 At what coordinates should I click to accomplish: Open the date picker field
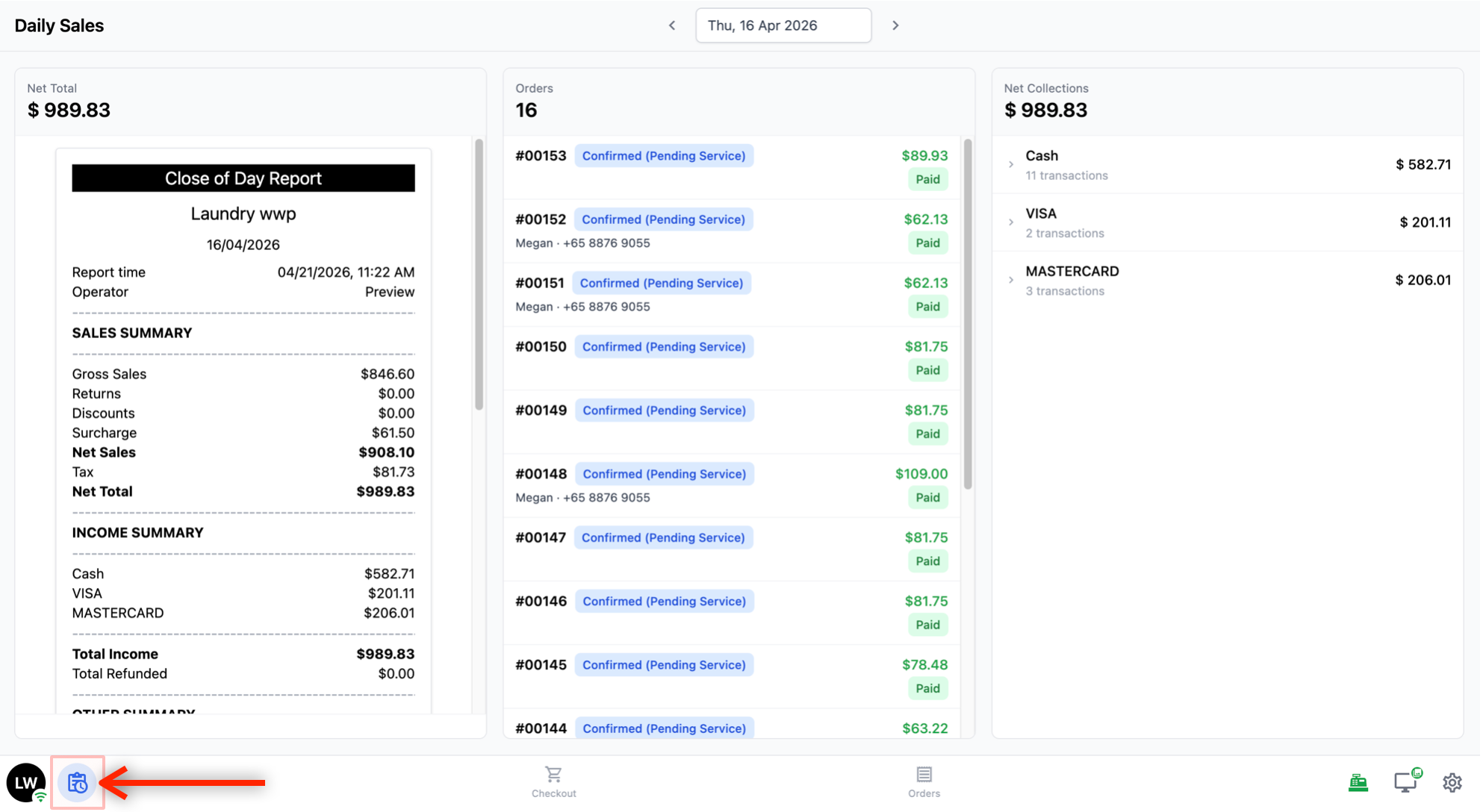[x=783, y=25]
